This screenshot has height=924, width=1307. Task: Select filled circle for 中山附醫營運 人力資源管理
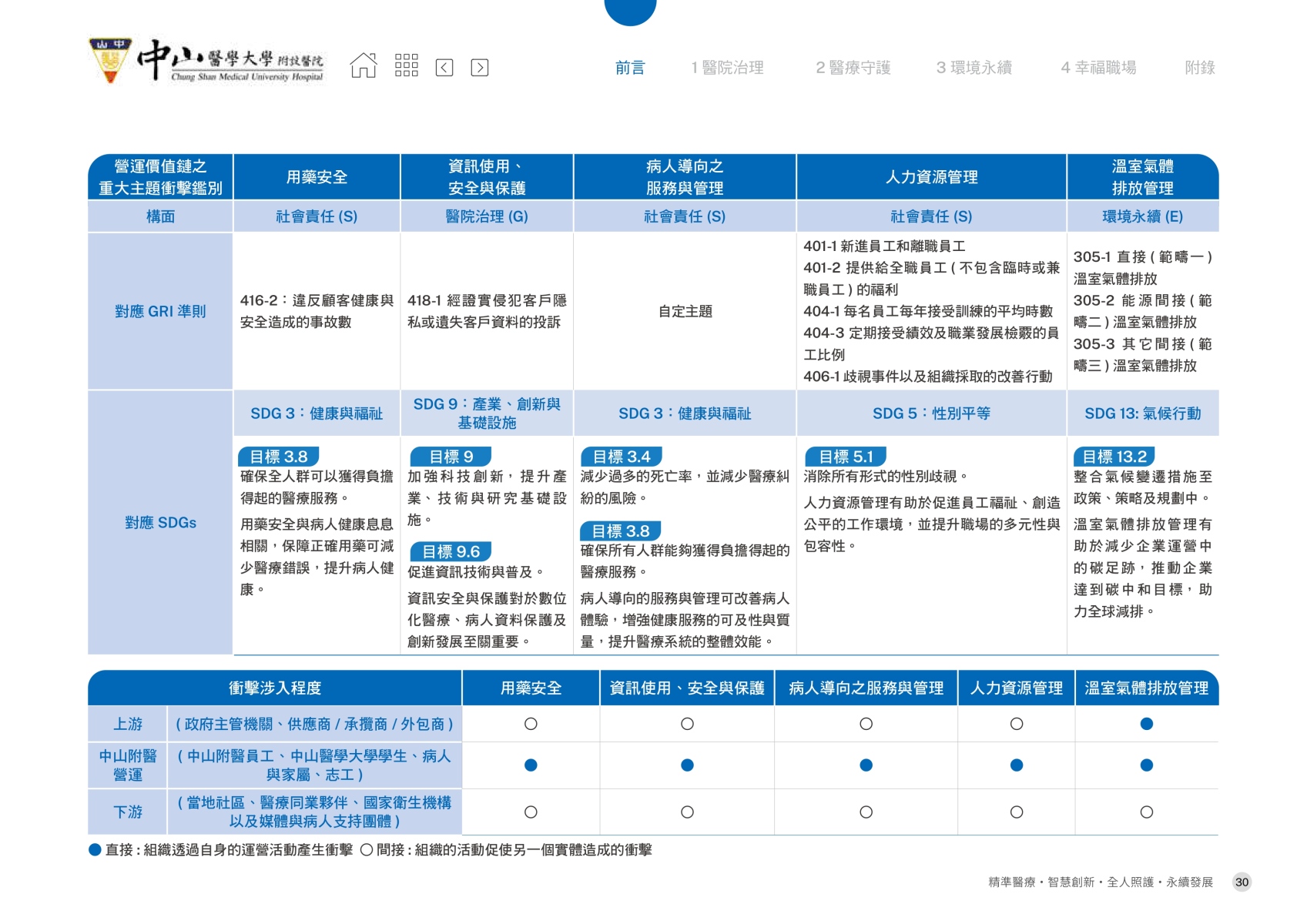coord(1016,765)
